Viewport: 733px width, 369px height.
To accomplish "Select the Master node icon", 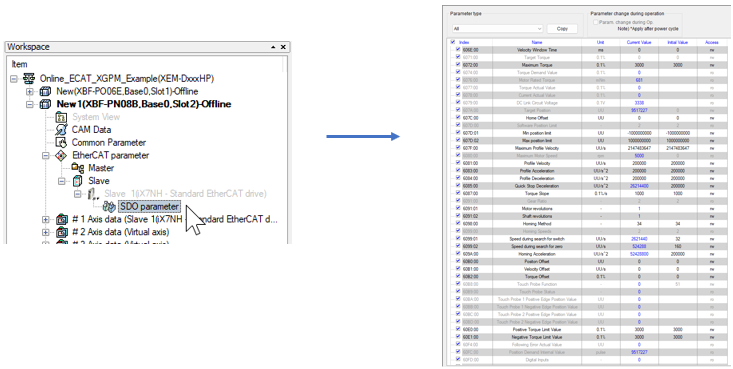I will (x=78, y=167).
